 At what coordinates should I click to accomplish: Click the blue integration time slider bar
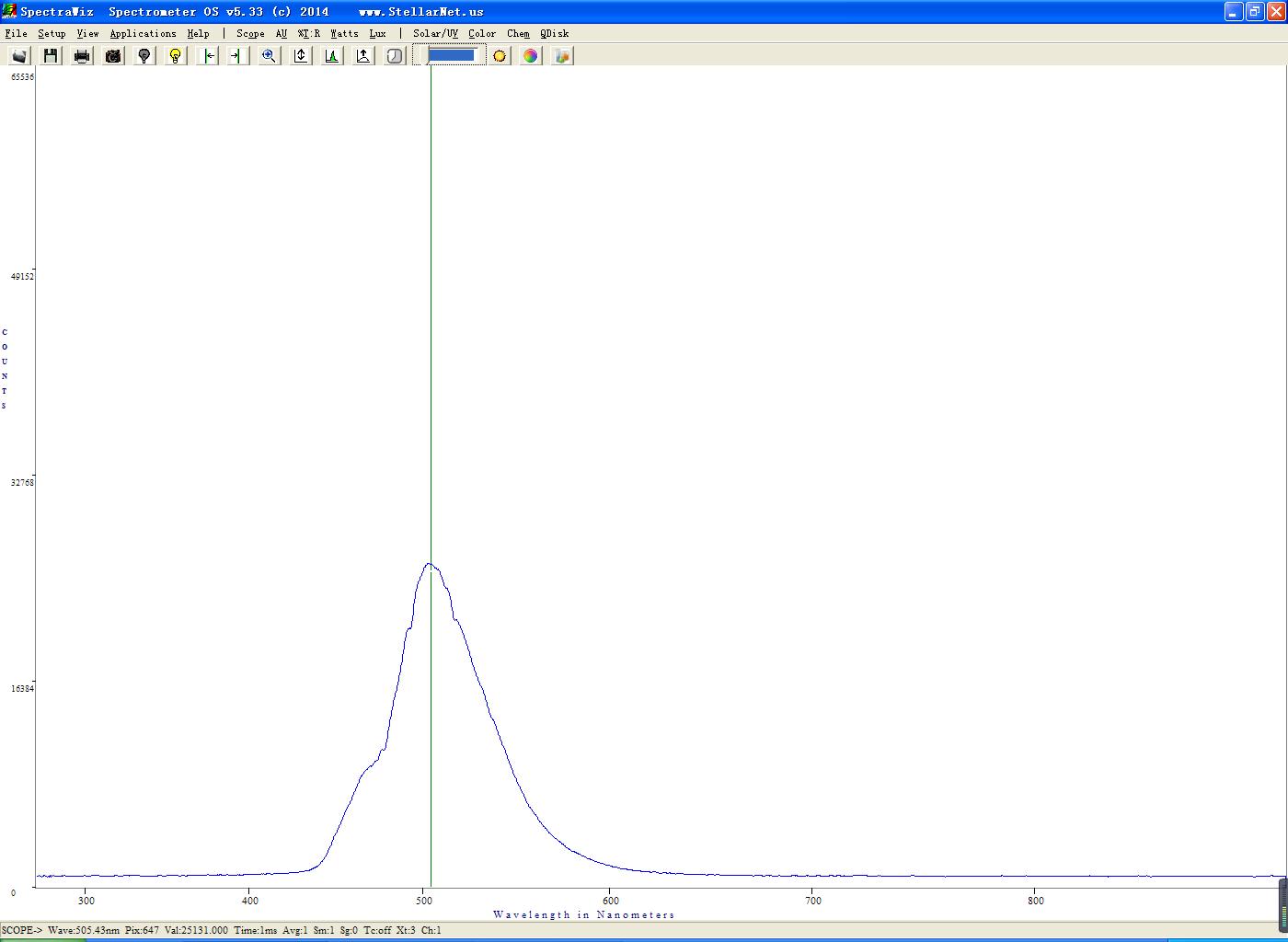(x=451, y=55)
